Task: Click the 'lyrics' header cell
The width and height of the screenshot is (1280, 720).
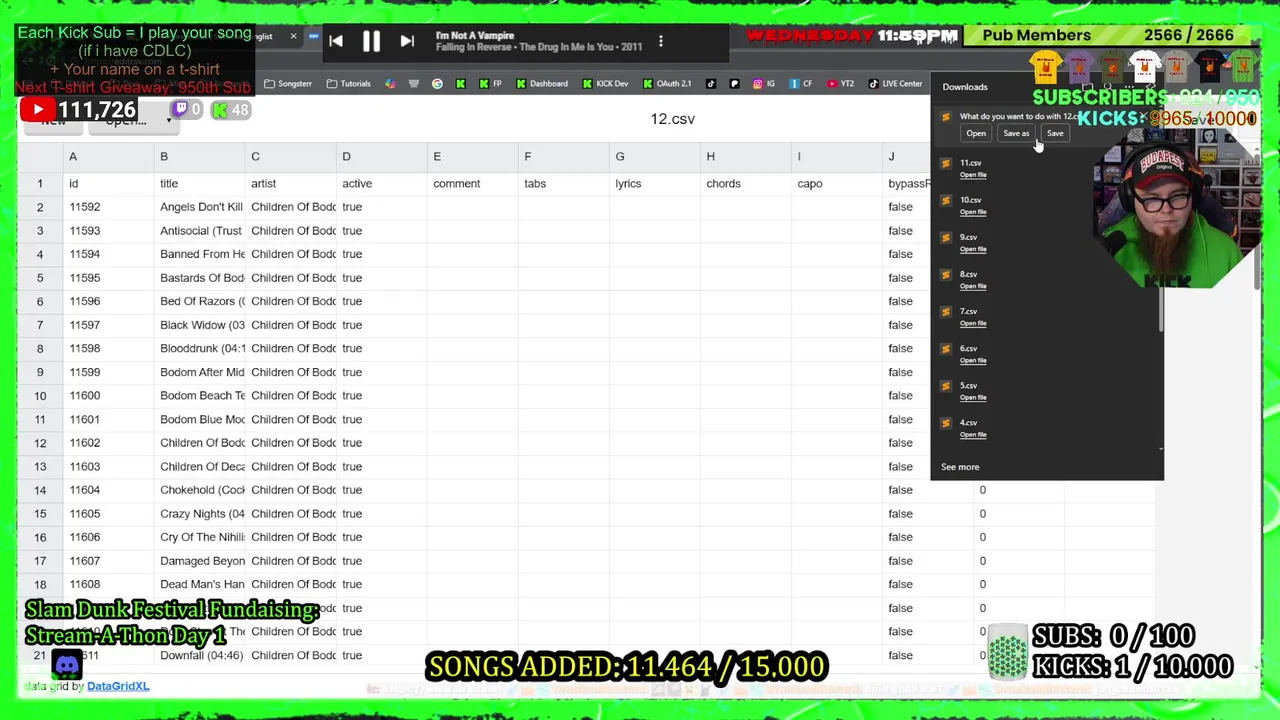Action: coord(655,184)
